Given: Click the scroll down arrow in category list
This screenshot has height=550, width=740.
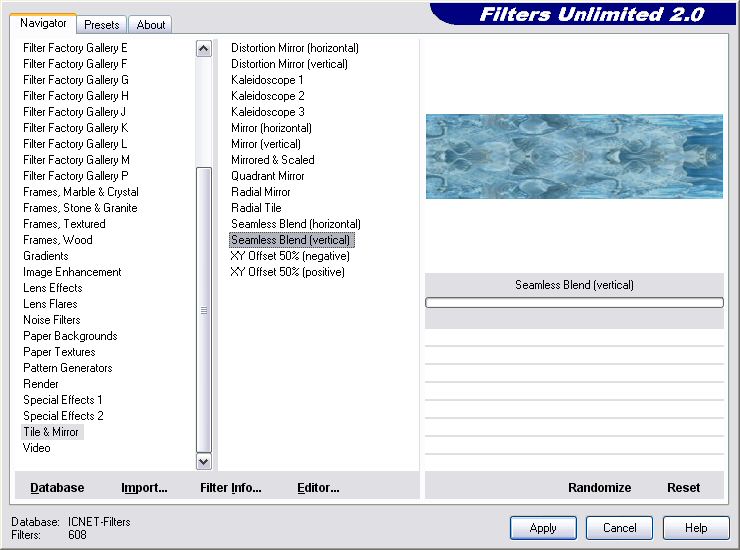Looking at the screenshot, I should point(203,462).
